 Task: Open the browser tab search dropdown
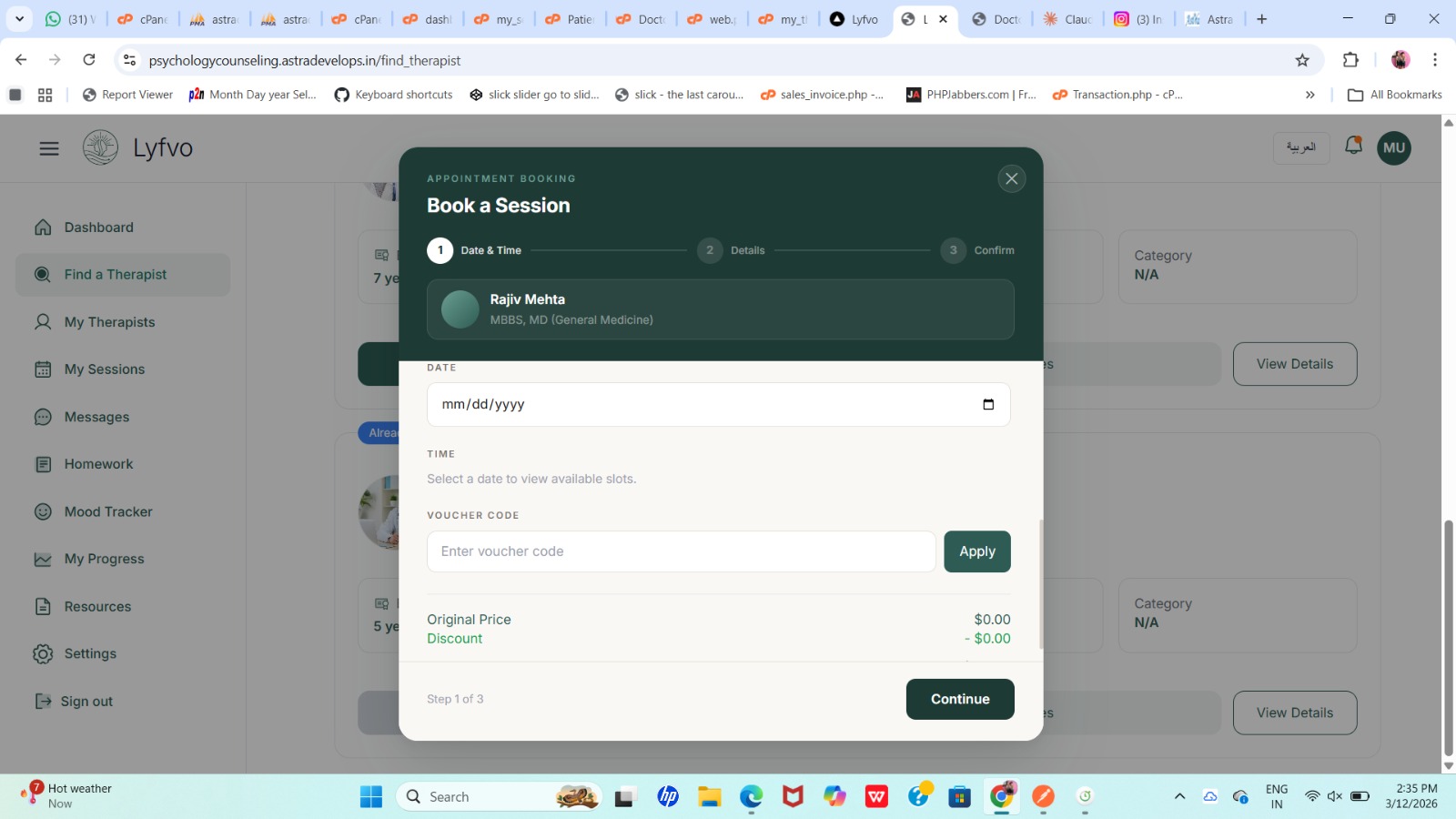19,19
